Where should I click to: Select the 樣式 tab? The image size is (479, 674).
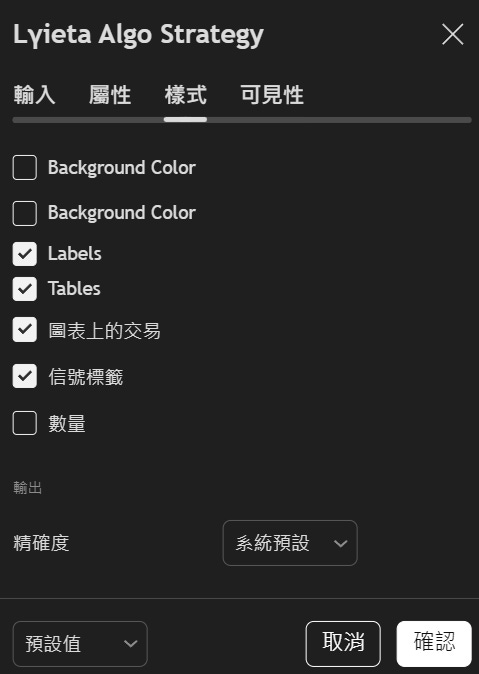pyautogui.click(x=185, y=95)
